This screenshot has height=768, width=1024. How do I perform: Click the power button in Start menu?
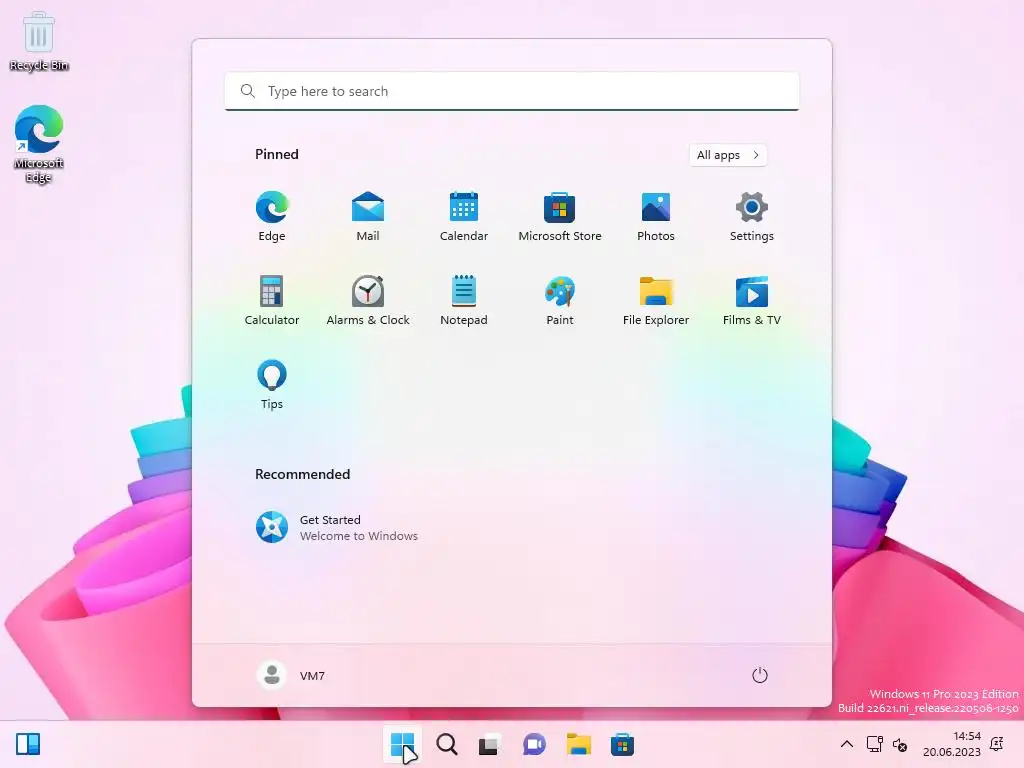click(x=760, y=675)
